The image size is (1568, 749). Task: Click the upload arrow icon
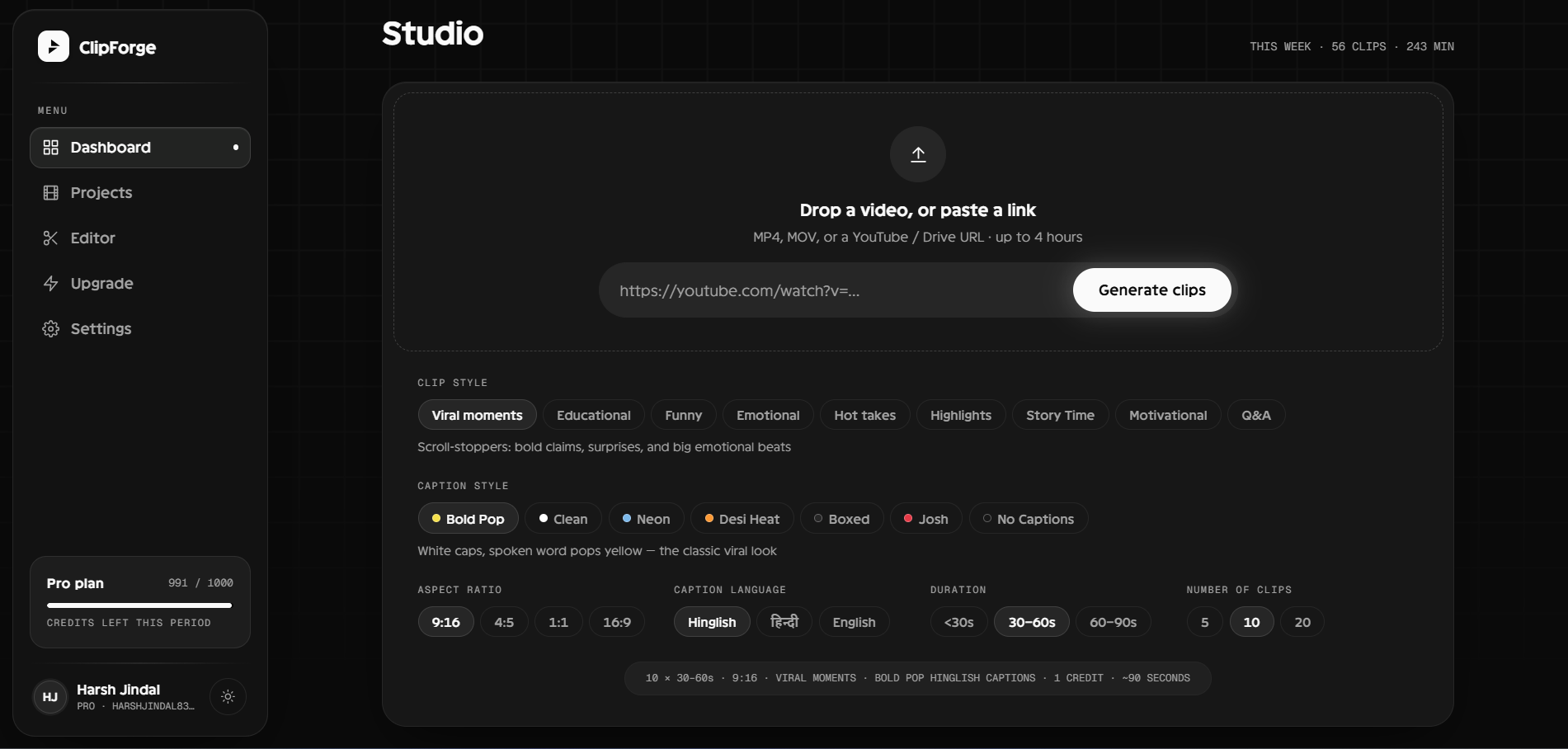[918, 154]
